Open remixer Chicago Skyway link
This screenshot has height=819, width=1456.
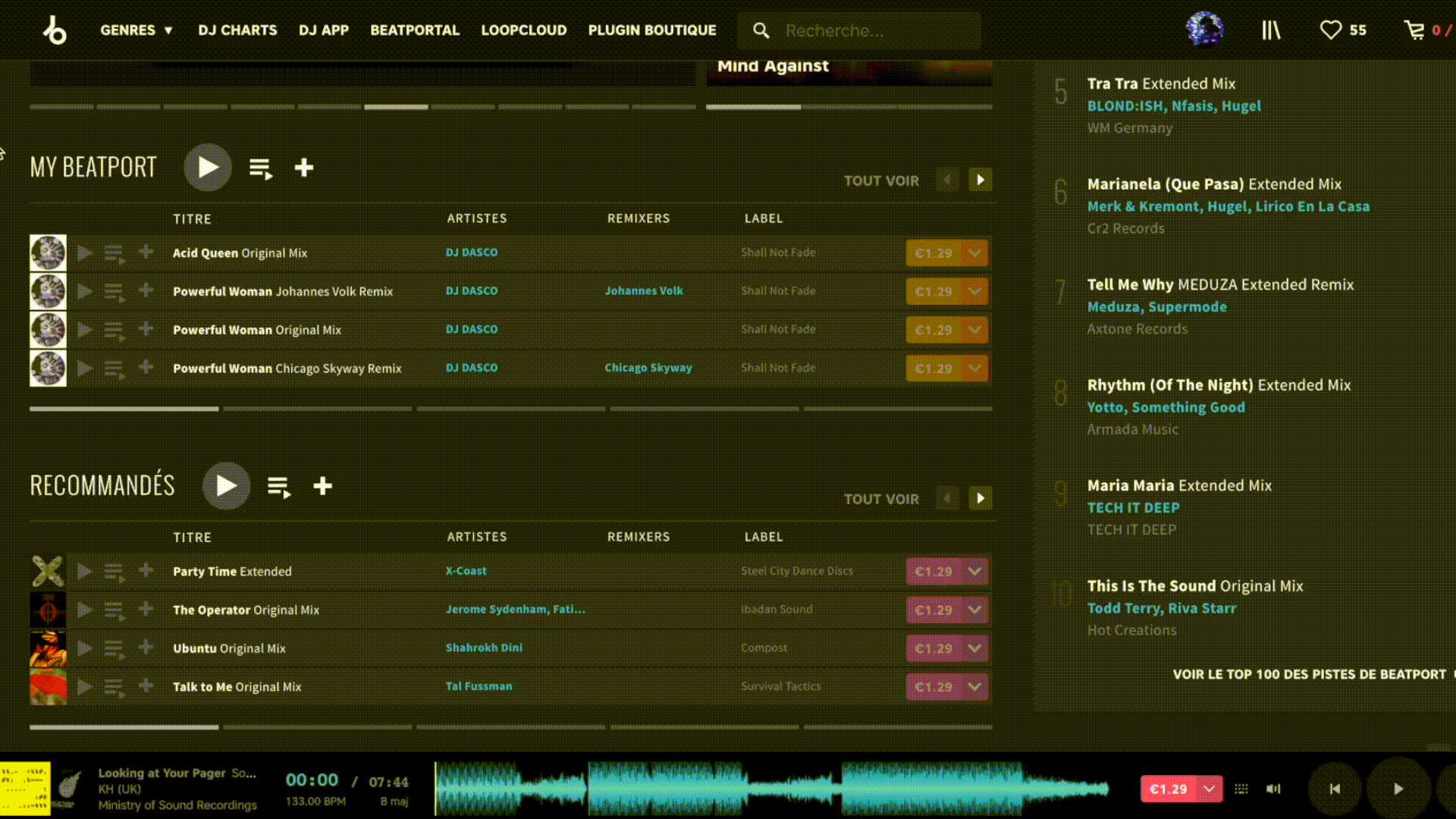pyautogui.click(x=648, y=368)
